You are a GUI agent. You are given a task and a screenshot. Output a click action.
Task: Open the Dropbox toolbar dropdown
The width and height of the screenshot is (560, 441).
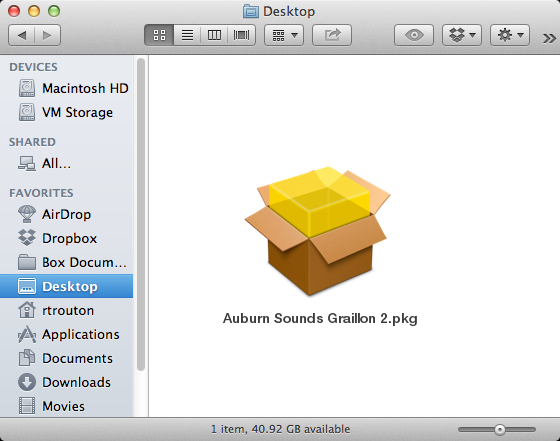point(462,35)
